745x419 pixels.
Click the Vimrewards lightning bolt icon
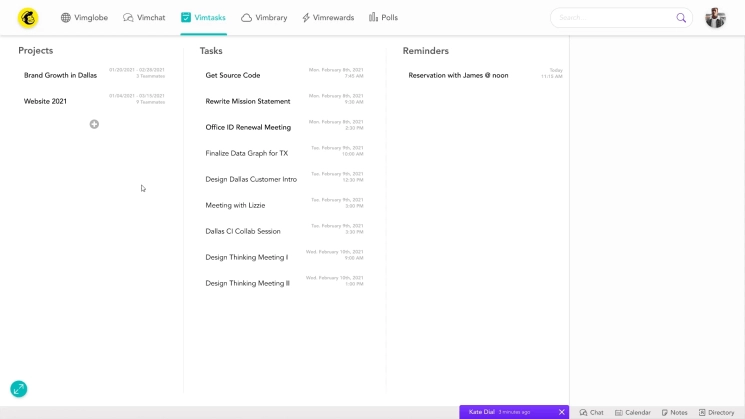tap(306, 18)
